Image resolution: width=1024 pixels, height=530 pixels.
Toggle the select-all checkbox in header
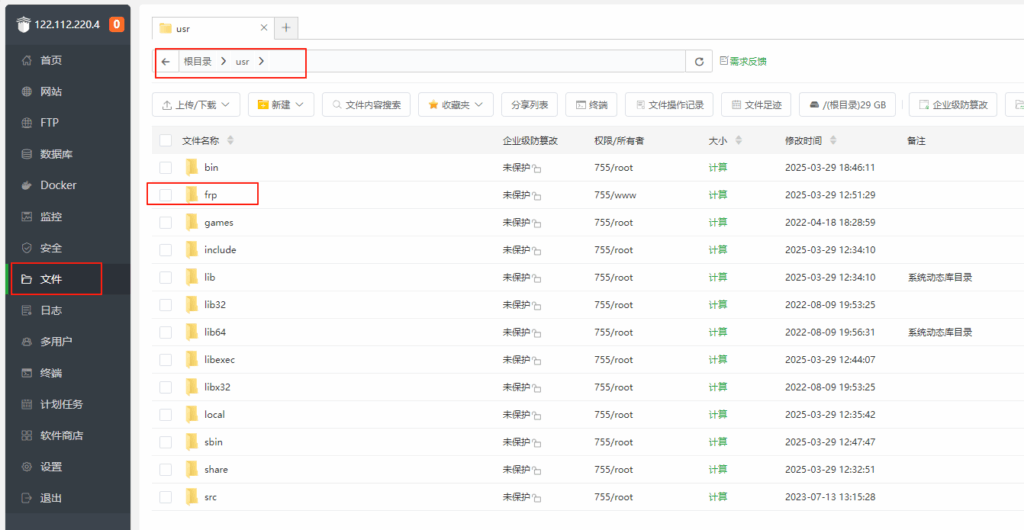coord(165,140)
